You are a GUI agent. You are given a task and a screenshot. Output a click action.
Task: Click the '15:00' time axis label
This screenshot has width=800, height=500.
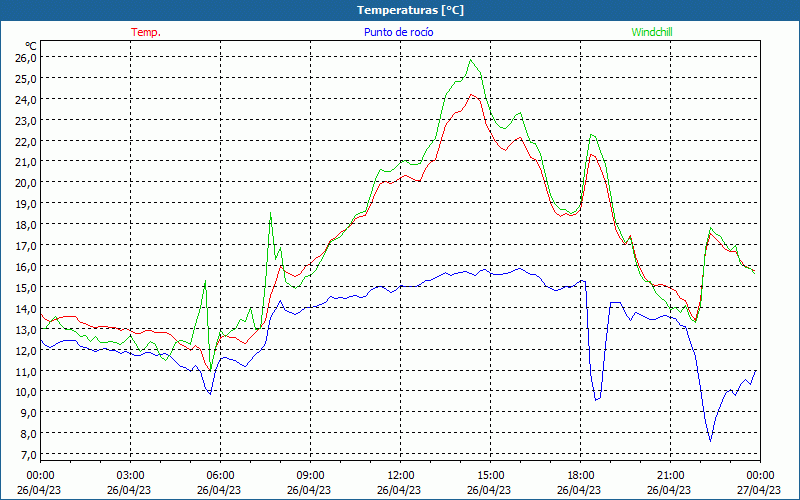(x=490, y=476)
